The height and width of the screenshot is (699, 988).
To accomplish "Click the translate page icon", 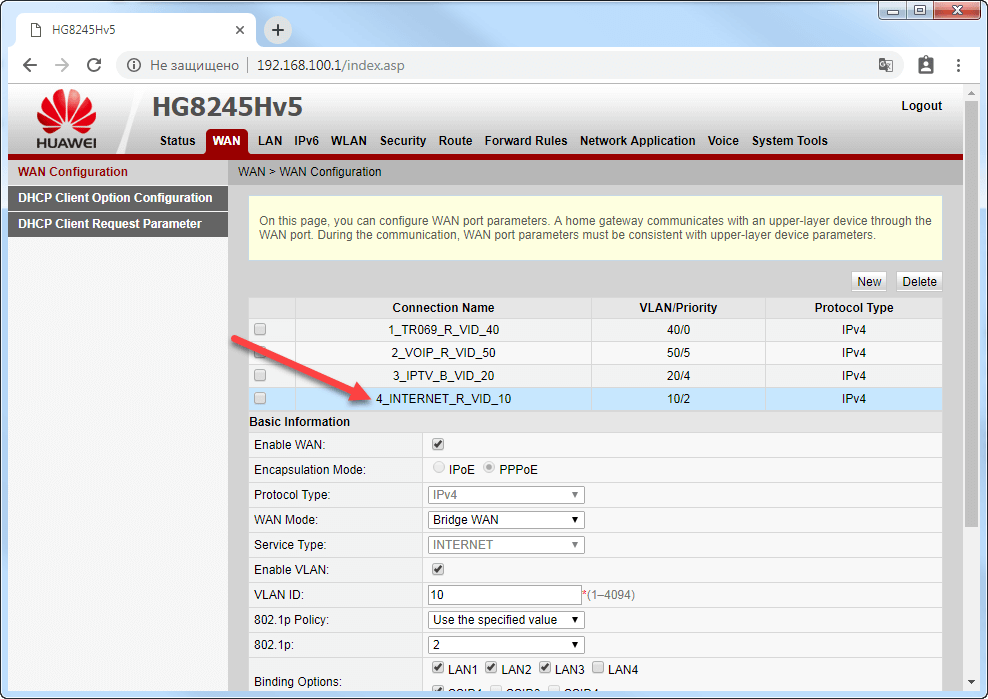I will [x=885, y=65].
